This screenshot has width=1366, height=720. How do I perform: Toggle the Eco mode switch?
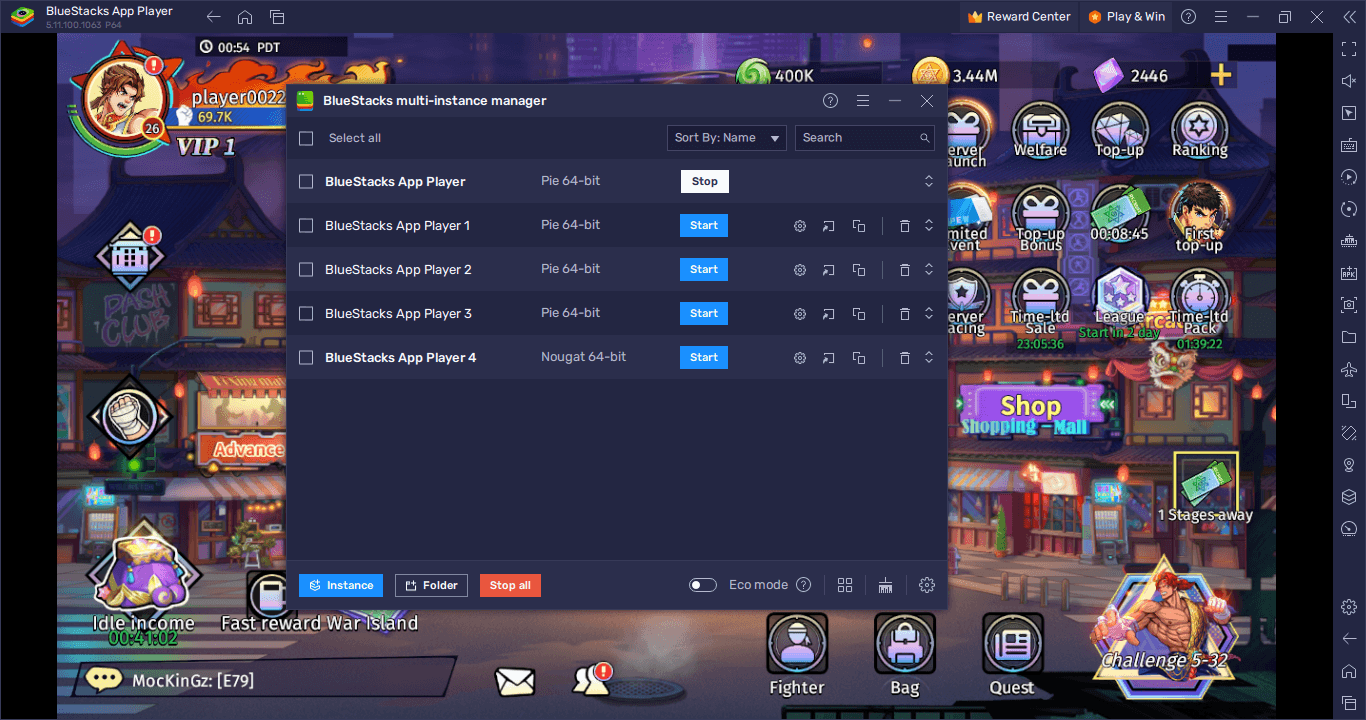(x=703, y=585)
